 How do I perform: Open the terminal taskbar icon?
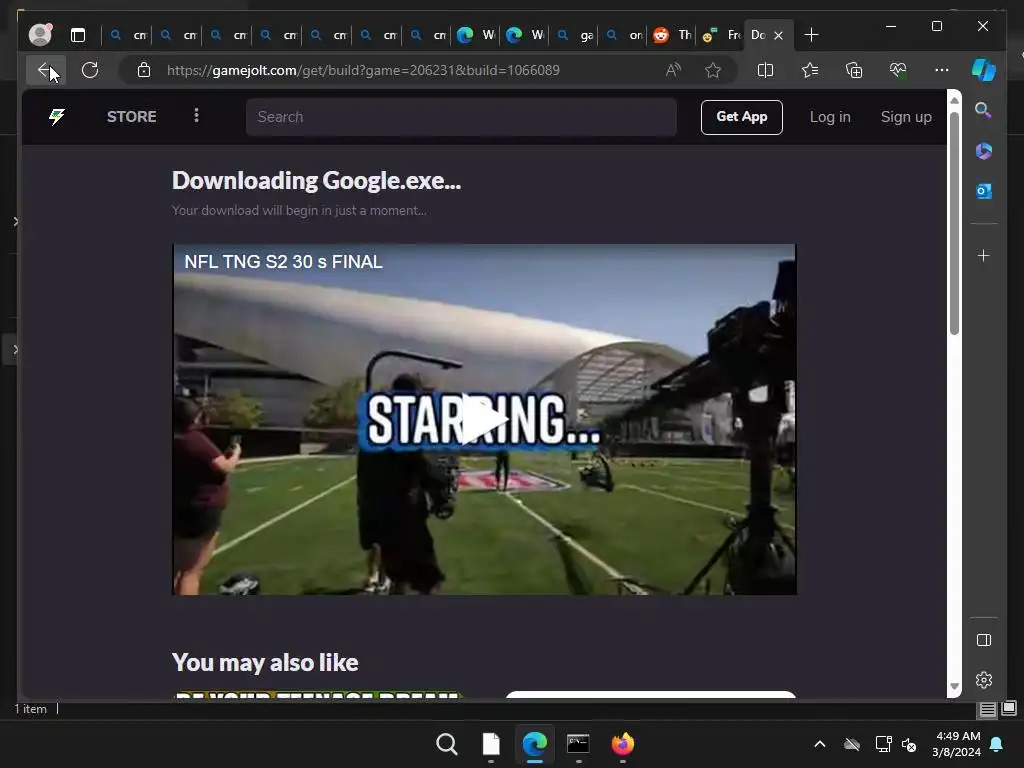point(579,744)
